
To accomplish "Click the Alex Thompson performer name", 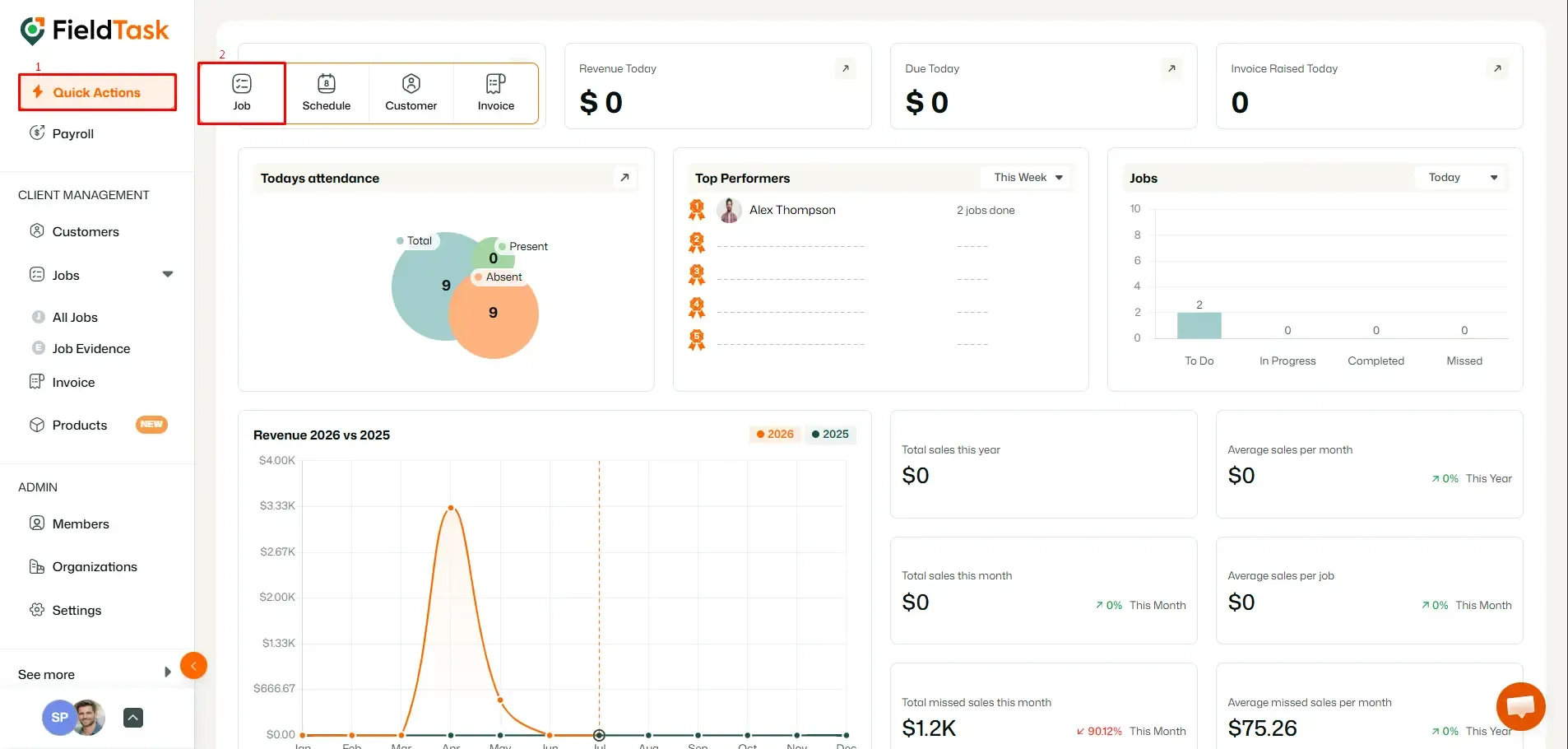I will click(792, 210).
